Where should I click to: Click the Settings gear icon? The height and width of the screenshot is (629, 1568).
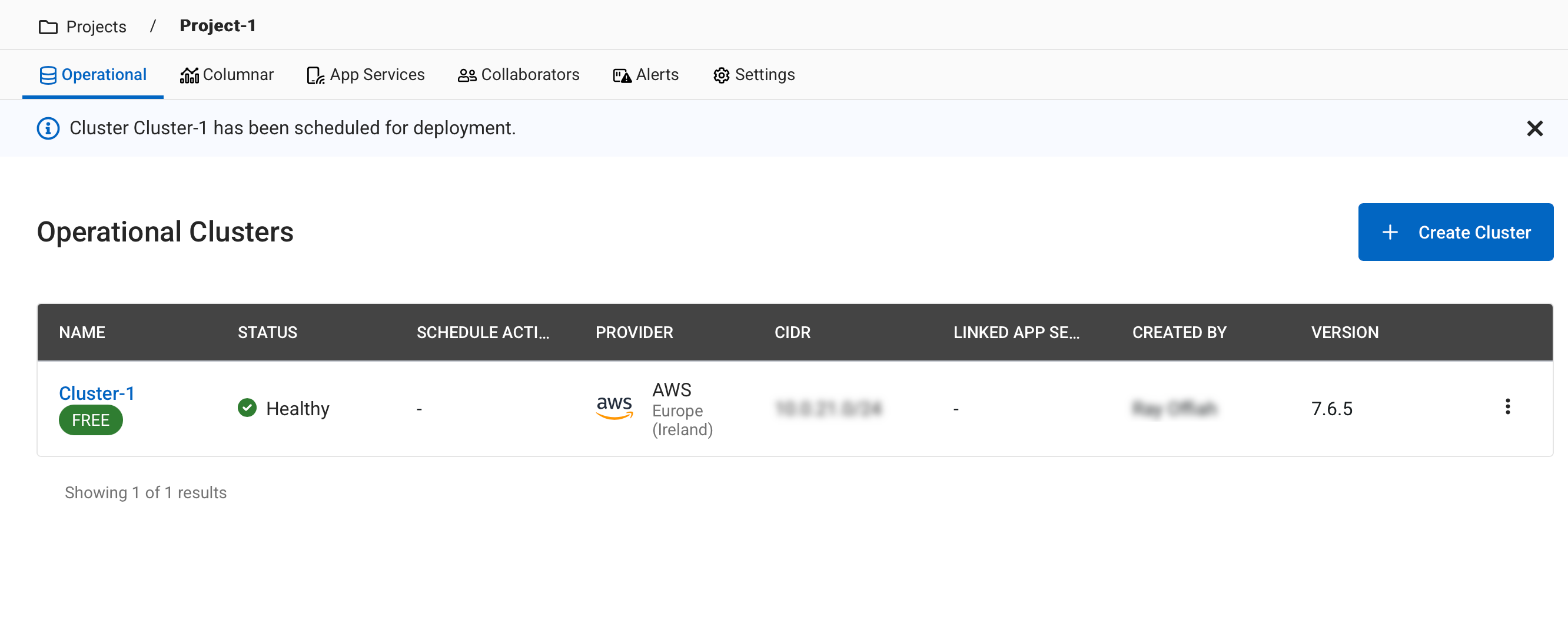point(721,75)
